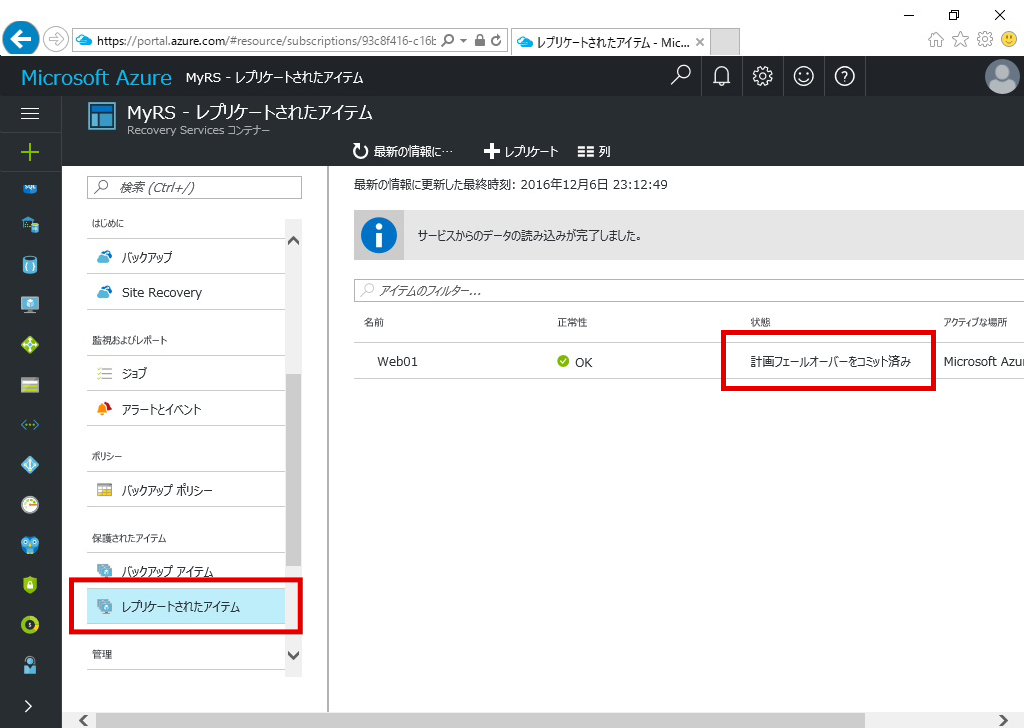Click the address bar search magnifier icon

pyautogui.click(x=447, y=40)
